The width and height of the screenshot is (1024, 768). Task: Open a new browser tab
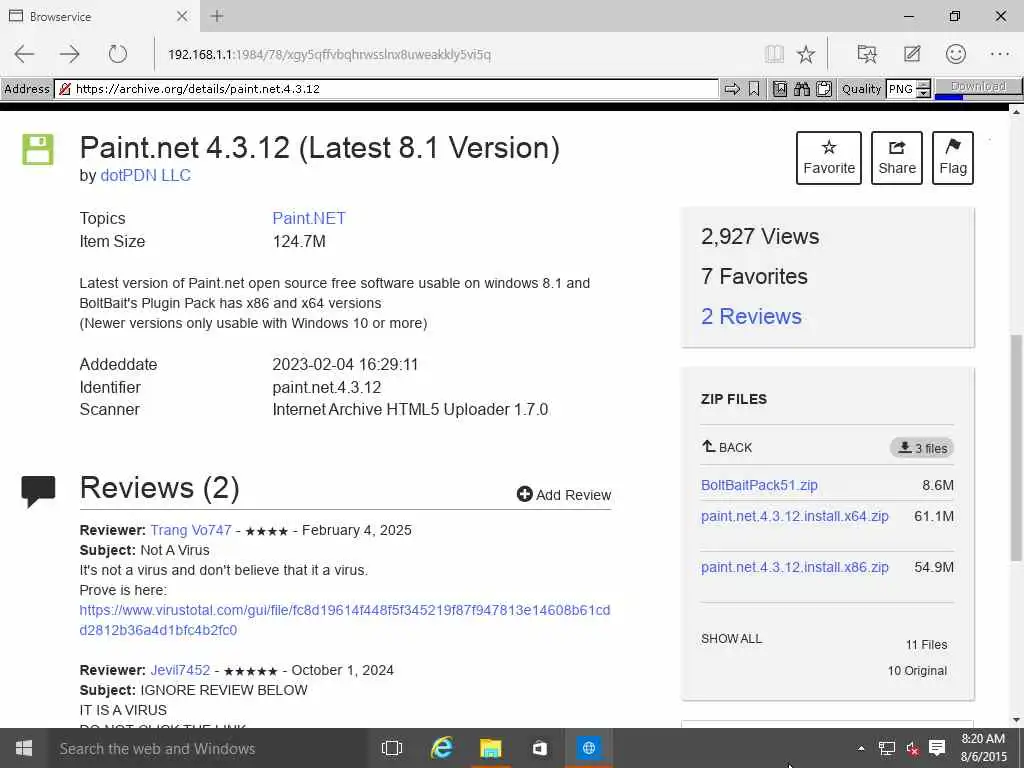[217, 16]
